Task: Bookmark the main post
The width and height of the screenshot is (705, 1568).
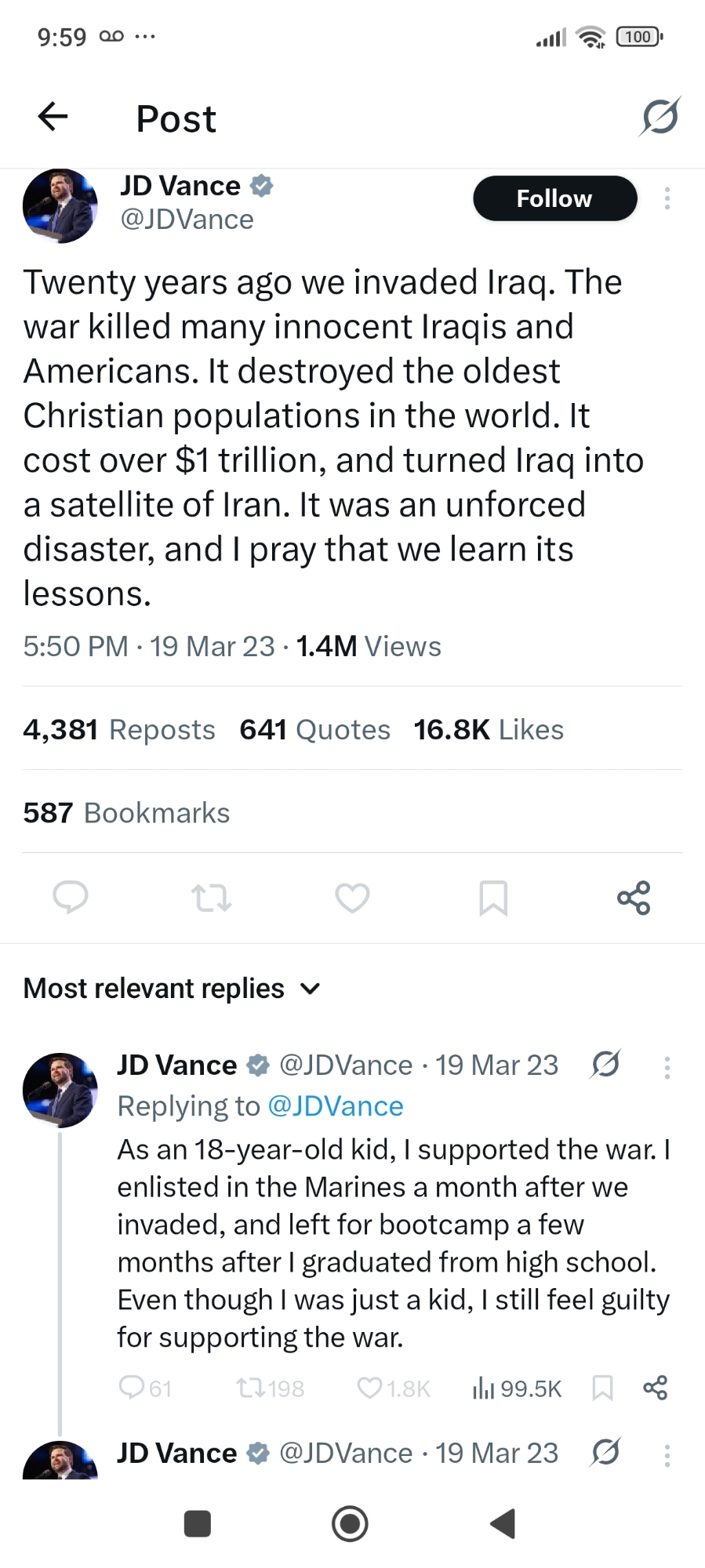Action: [x=493, y=898]
